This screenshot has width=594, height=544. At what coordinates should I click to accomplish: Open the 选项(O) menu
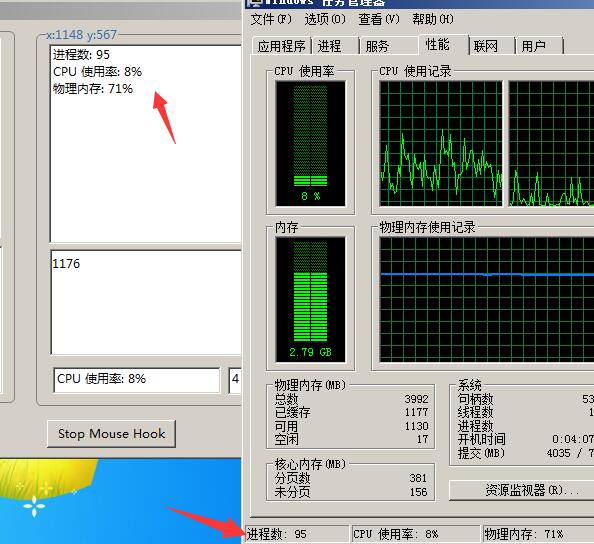325,19
